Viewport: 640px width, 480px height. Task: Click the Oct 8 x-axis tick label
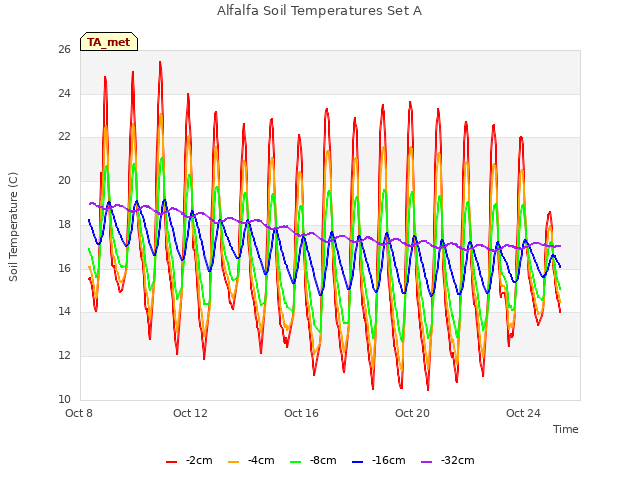(x=79, y=413)
